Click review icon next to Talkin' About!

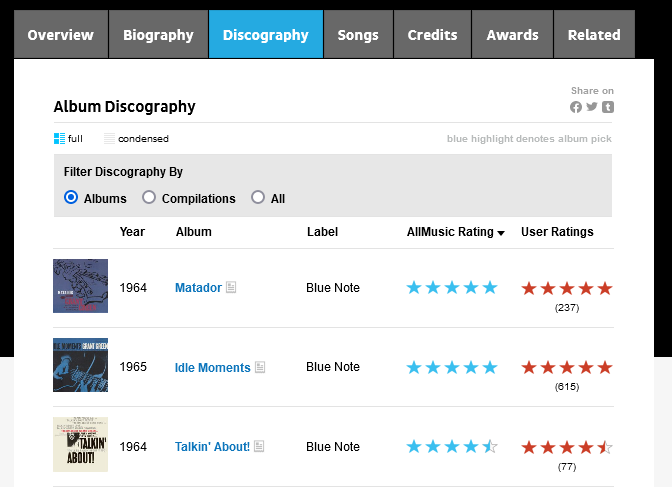click(x=259, y=446)
